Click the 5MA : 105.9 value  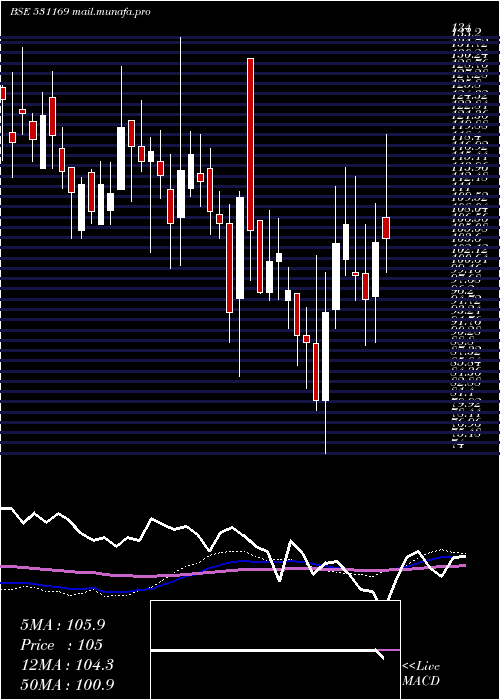(x=63, y=625)
